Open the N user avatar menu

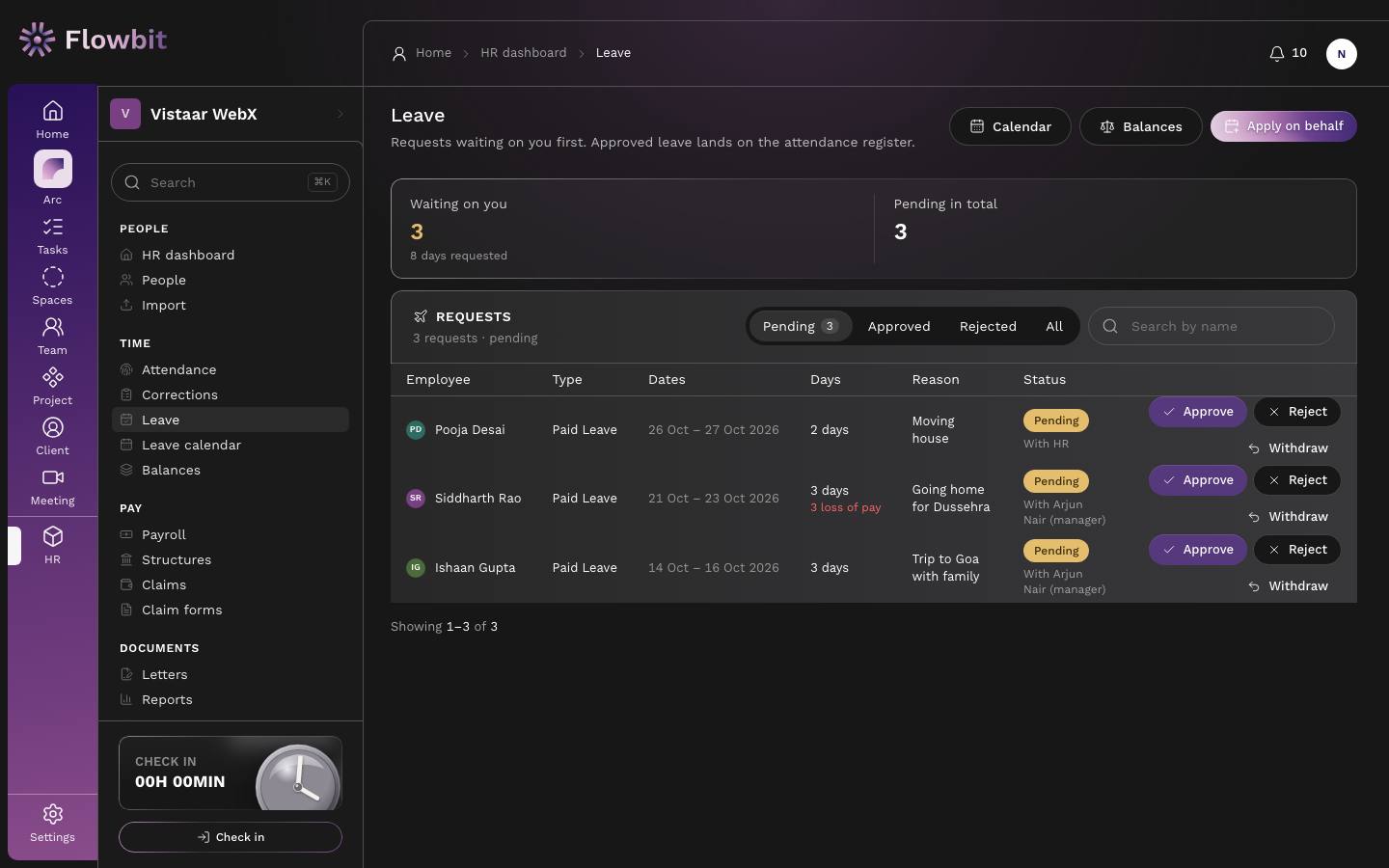pos(1341,54)
